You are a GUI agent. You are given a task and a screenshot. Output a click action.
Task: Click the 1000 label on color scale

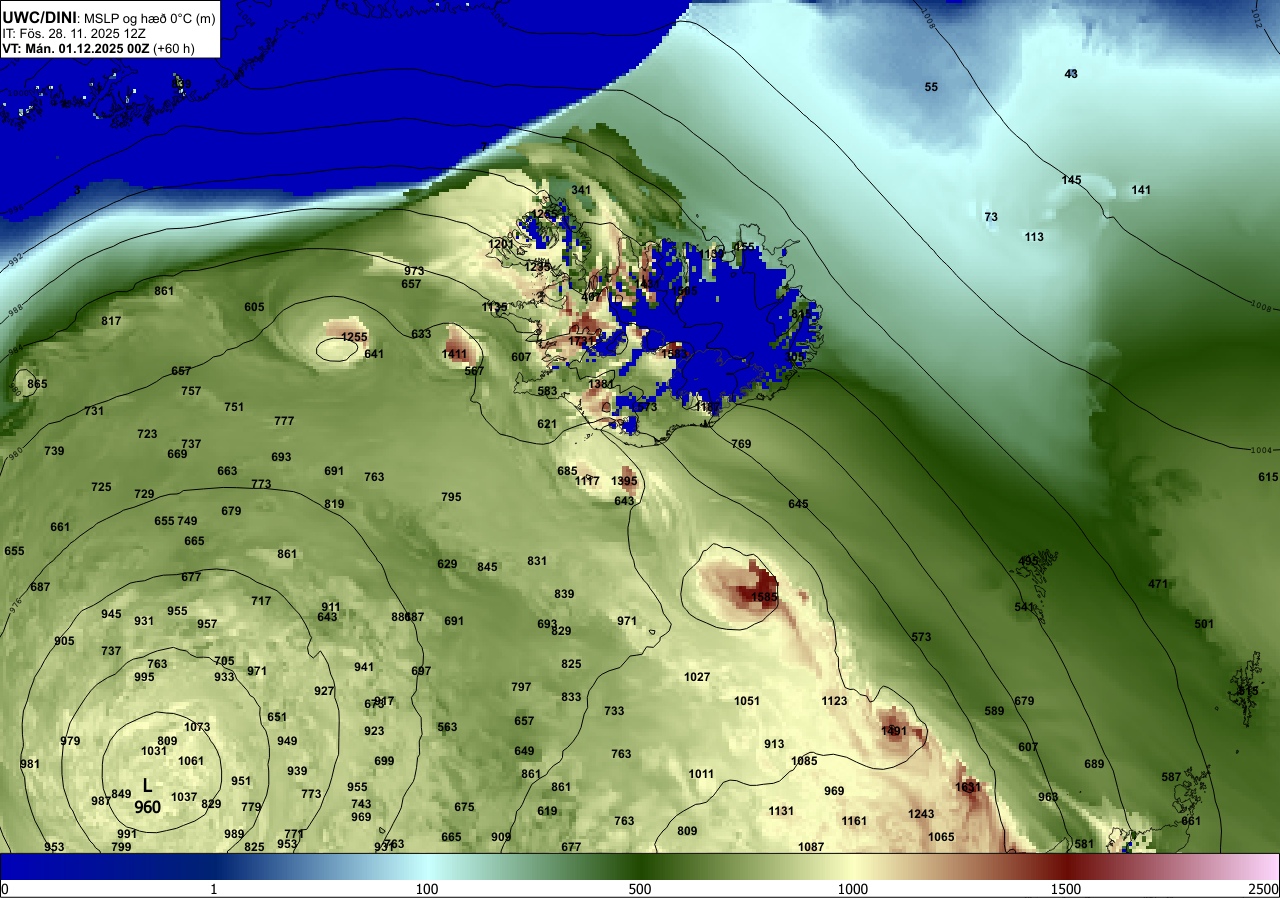(852, 889)
